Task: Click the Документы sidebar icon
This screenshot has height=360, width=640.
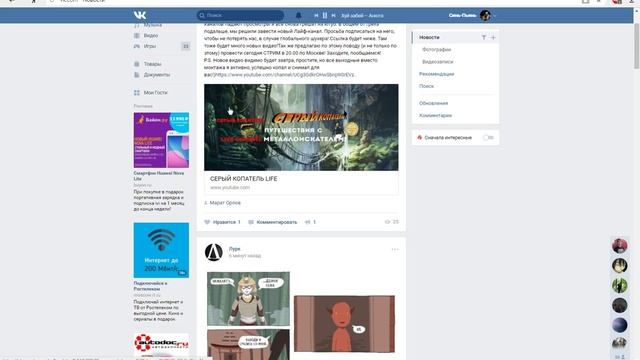Action: pos(137,75)
